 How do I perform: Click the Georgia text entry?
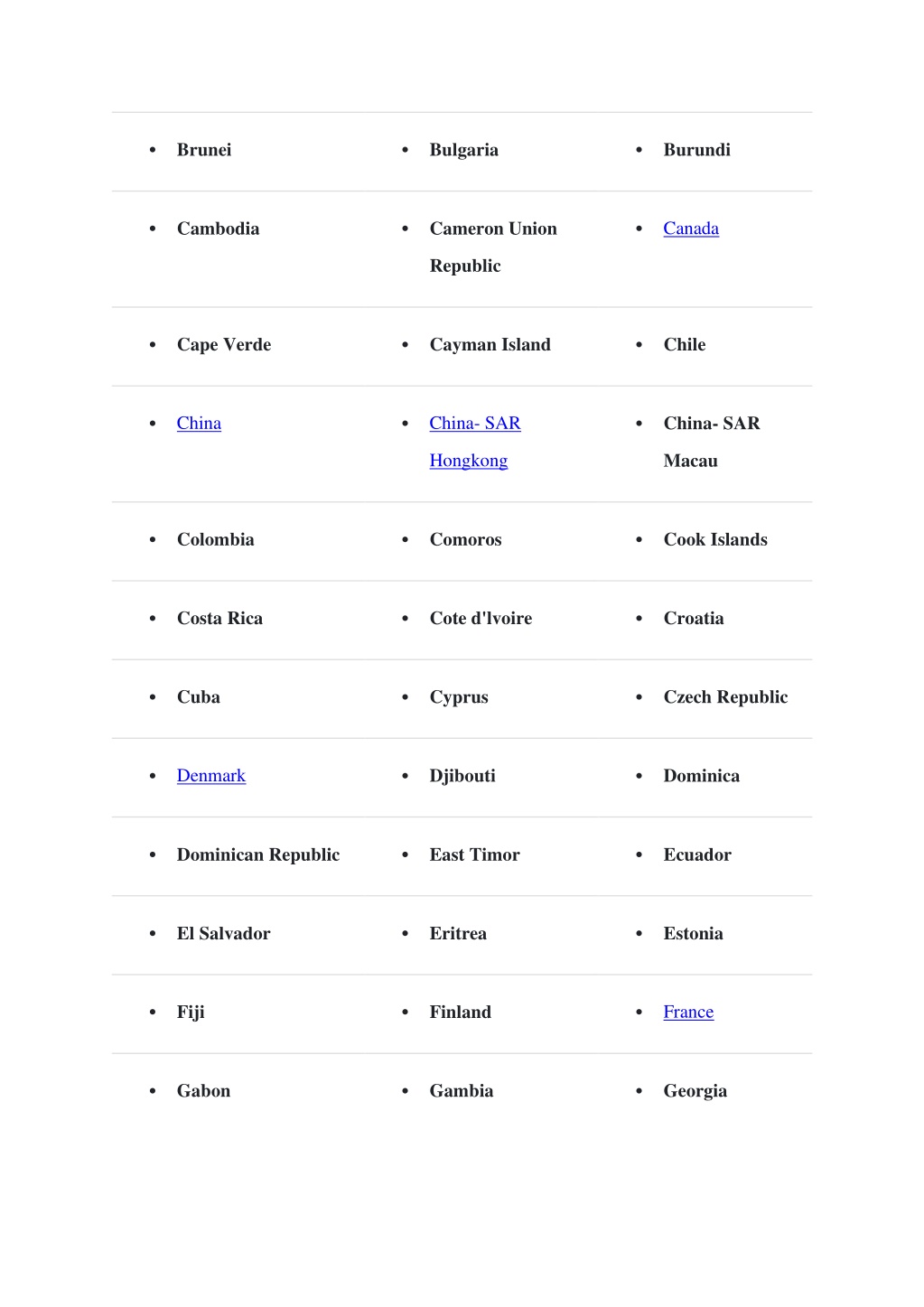[695, 1091]
